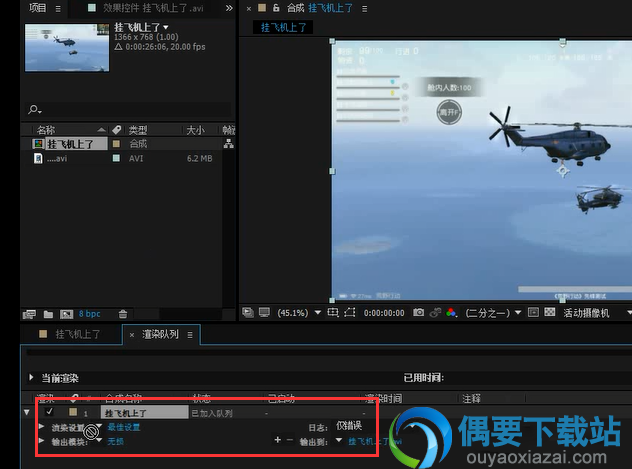Click the monitor icon in viewer footer

[x=264, y=312]
